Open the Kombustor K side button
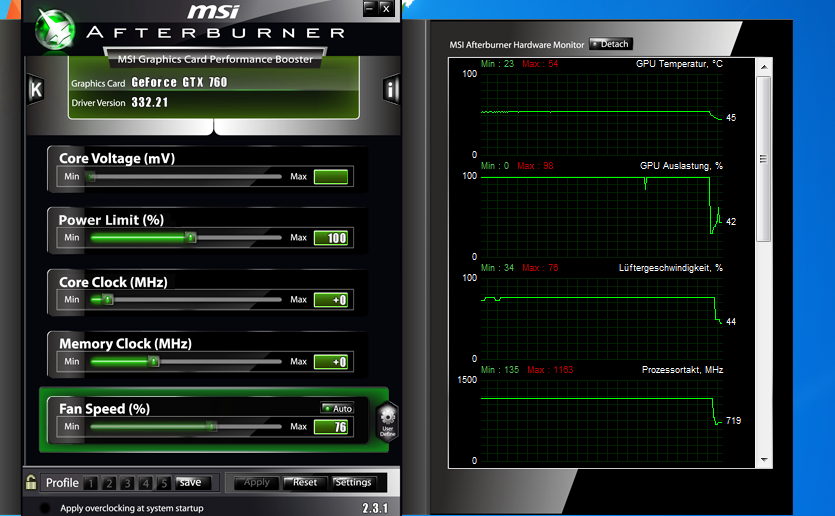Screen dimensions: 835x516 tap(36, 89)
